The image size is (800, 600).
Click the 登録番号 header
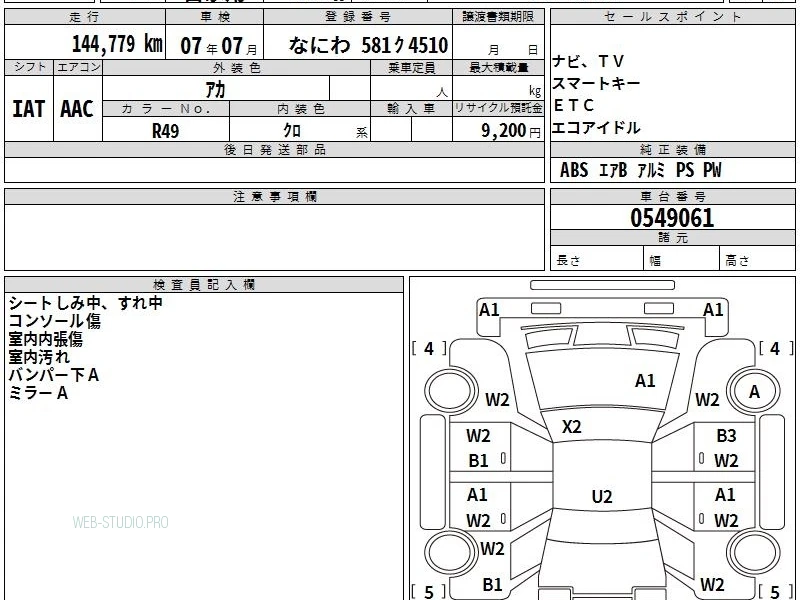pos(358,17)
